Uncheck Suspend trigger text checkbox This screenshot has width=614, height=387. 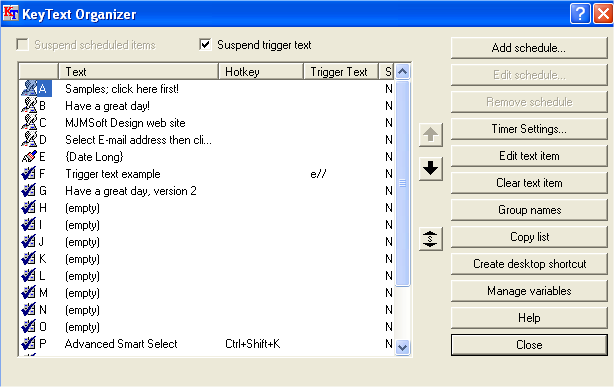coord(205,45)
